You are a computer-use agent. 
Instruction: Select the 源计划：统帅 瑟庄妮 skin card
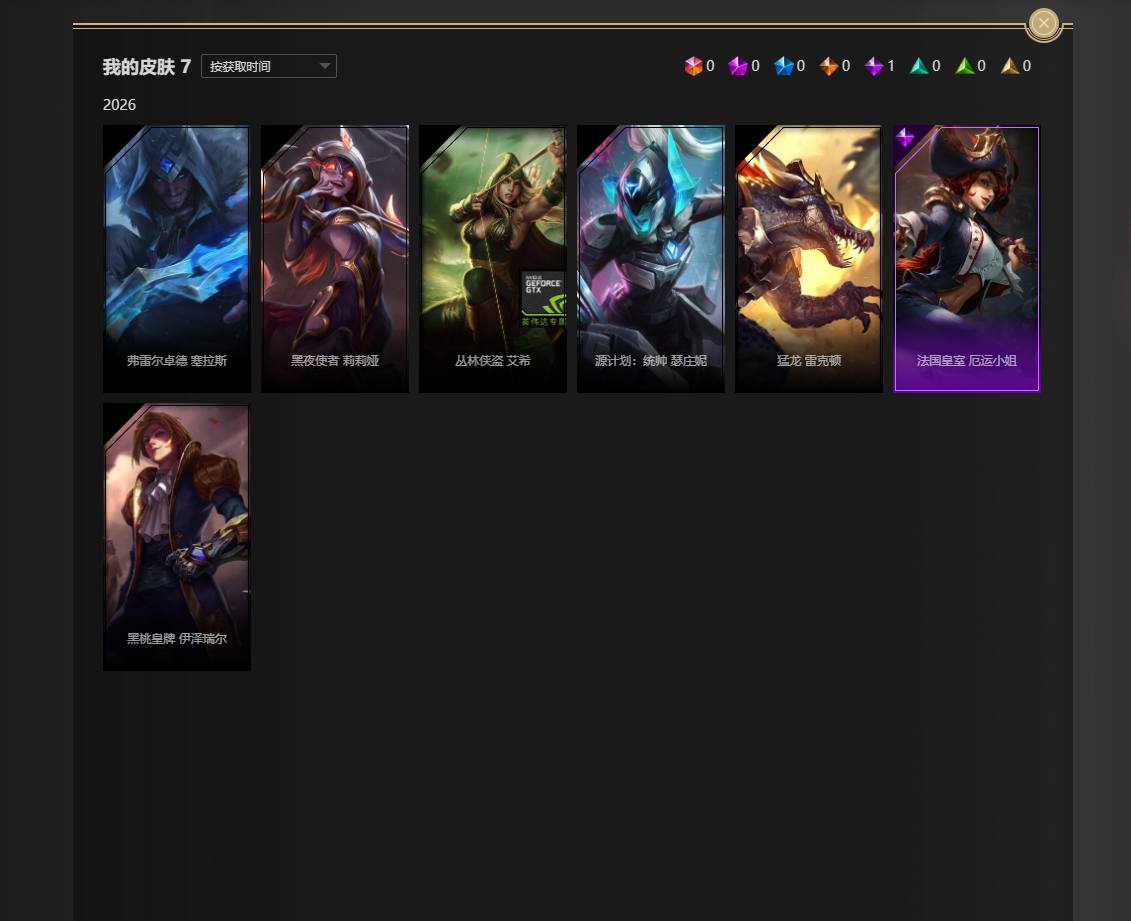coord(651,259)
